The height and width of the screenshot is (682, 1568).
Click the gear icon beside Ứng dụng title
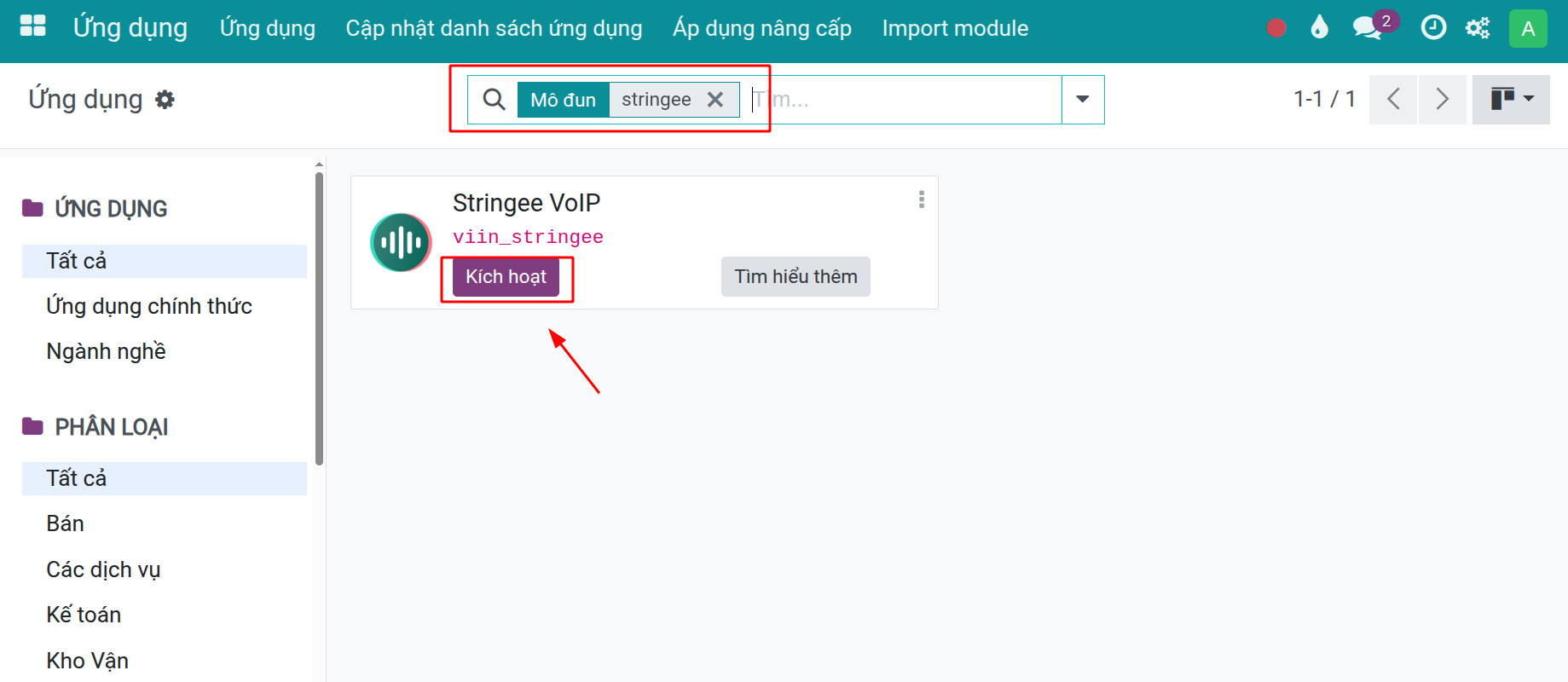(165, 100)
